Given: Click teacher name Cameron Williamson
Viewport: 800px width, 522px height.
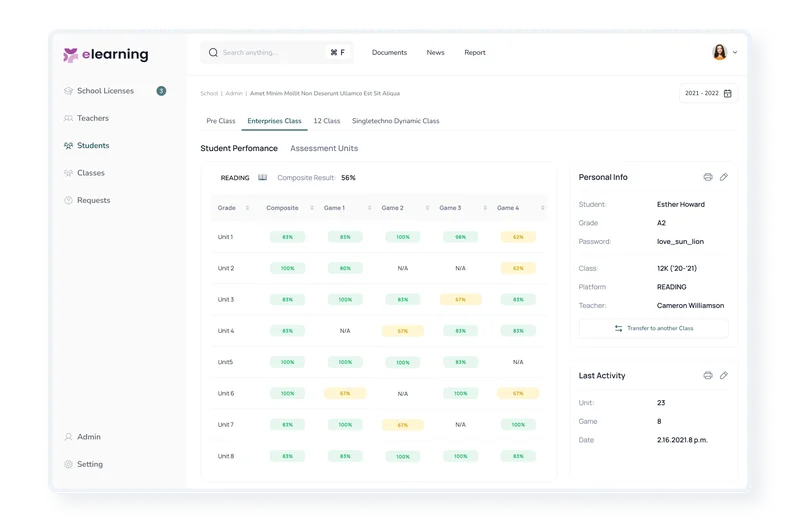Looking at the screenshot, I should [690, 306].
